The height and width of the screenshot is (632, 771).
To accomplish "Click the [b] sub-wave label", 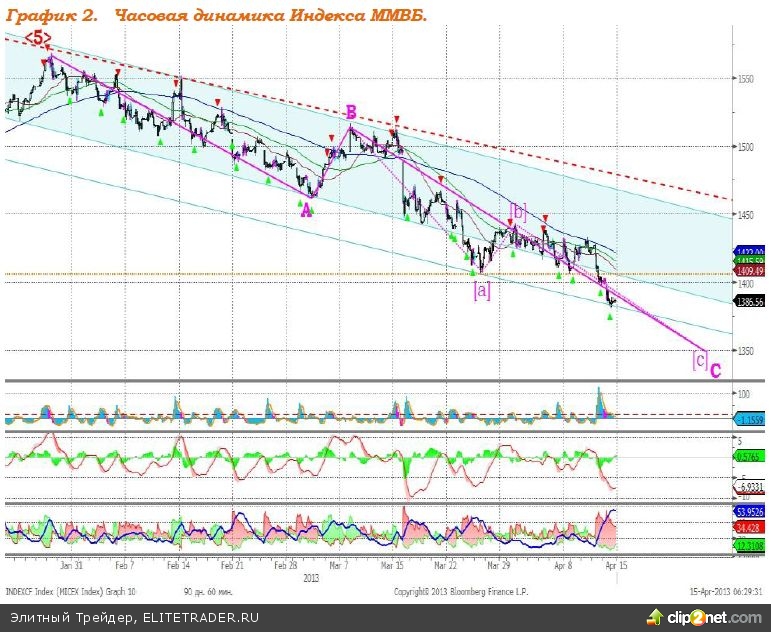I will 518,211.
